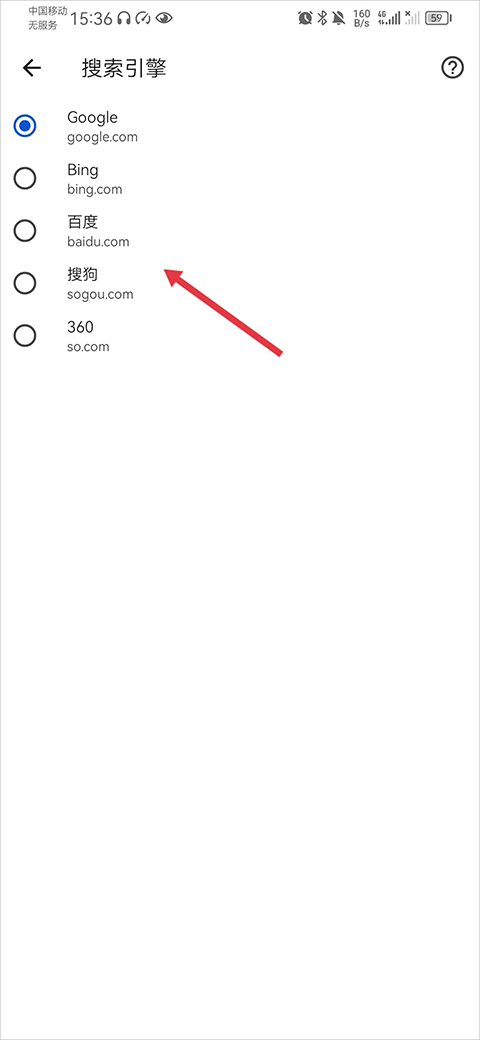
Task: Tap the sogou.com domain text
Action: point(100,294)
